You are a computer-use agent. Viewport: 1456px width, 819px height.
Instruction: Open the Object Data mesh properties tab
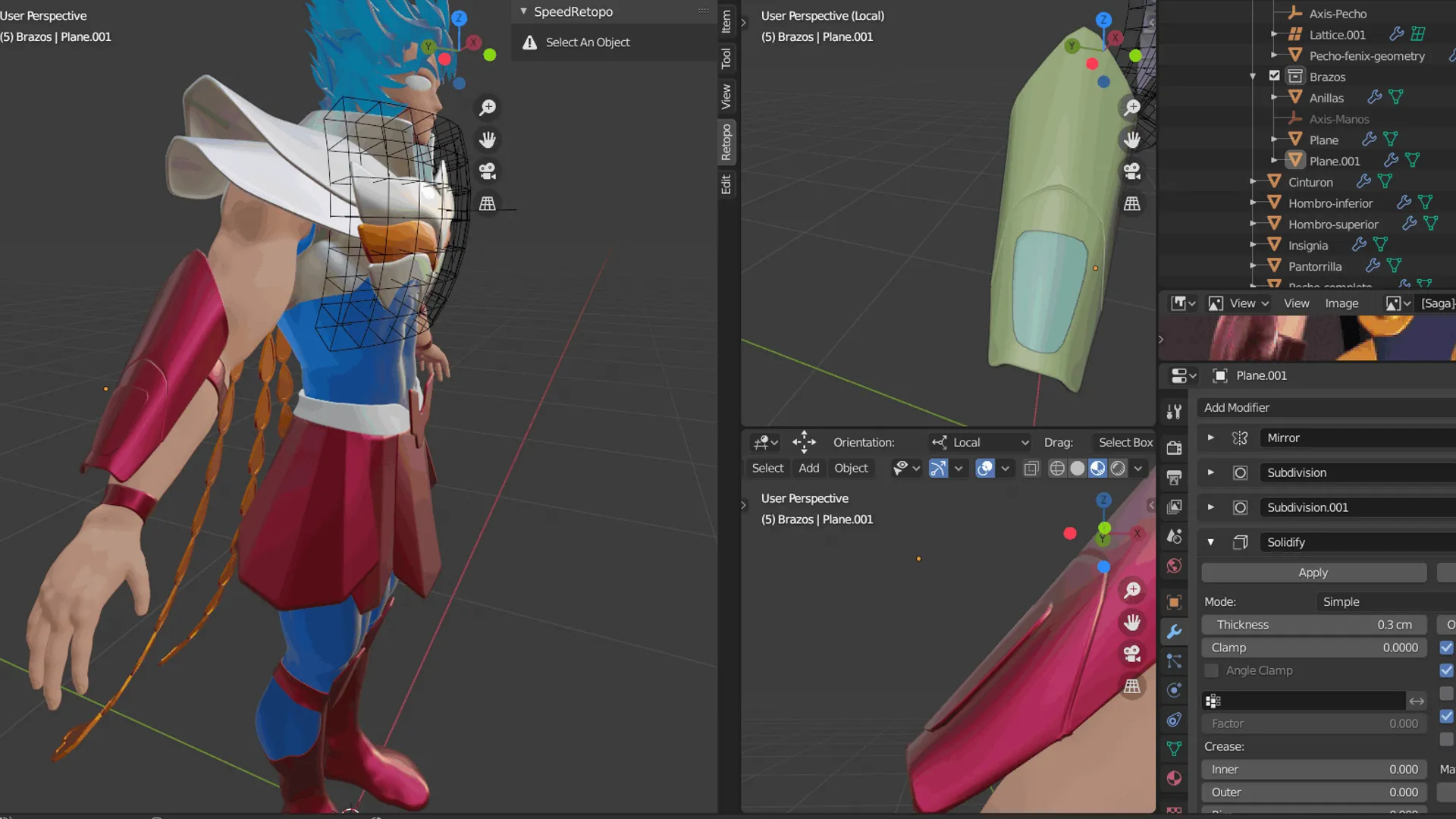pos(1174,749)
